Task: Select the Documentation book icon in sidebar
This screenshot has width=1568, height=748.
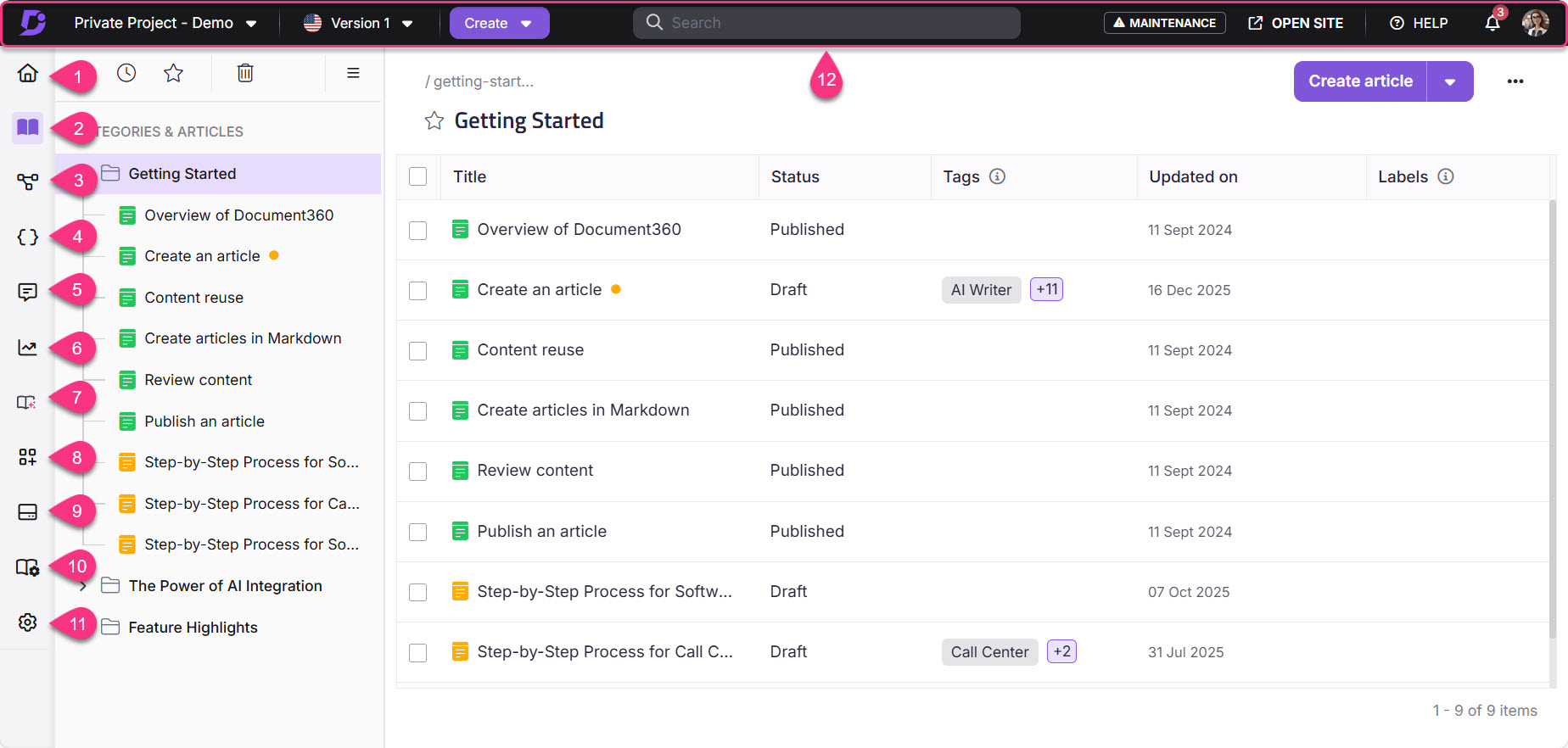Action: pos(27,127)
